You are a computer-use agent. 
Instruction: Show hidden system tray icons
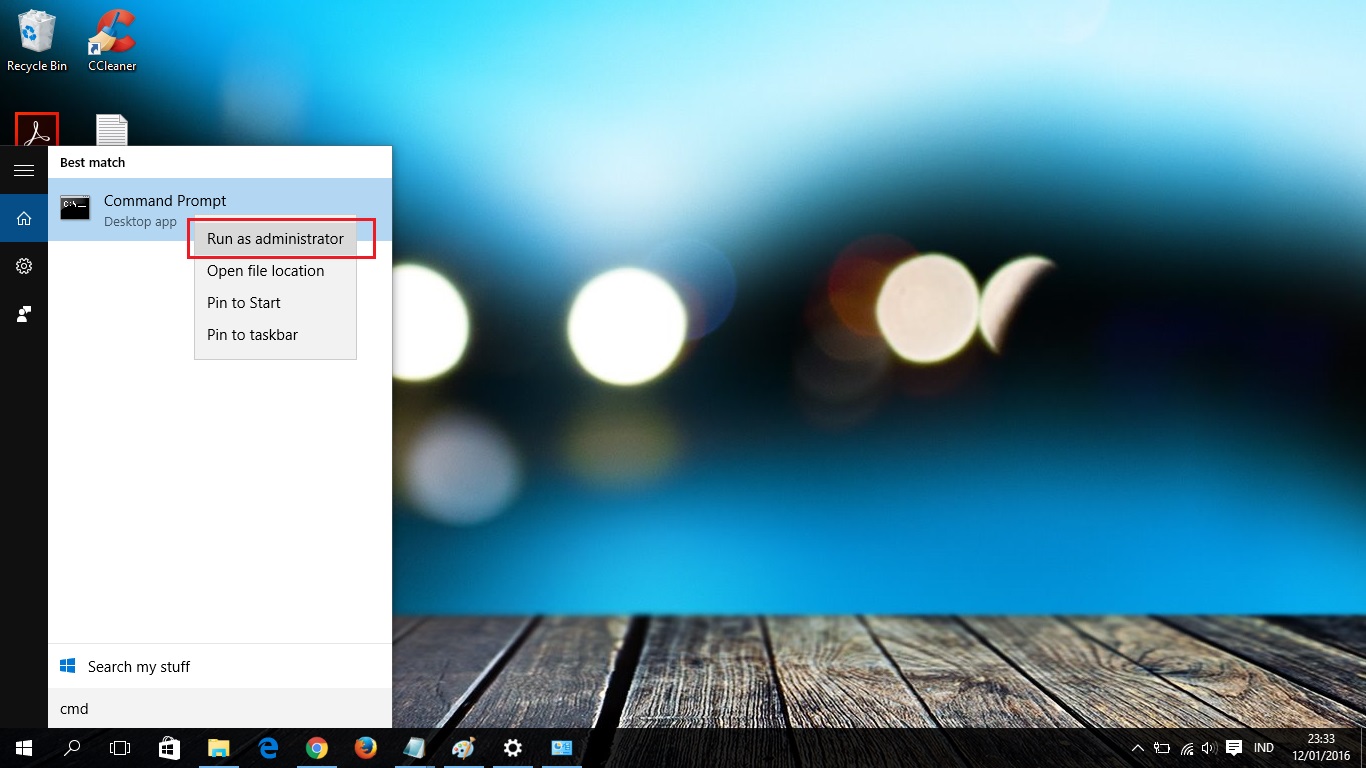tap(1138, 747)
